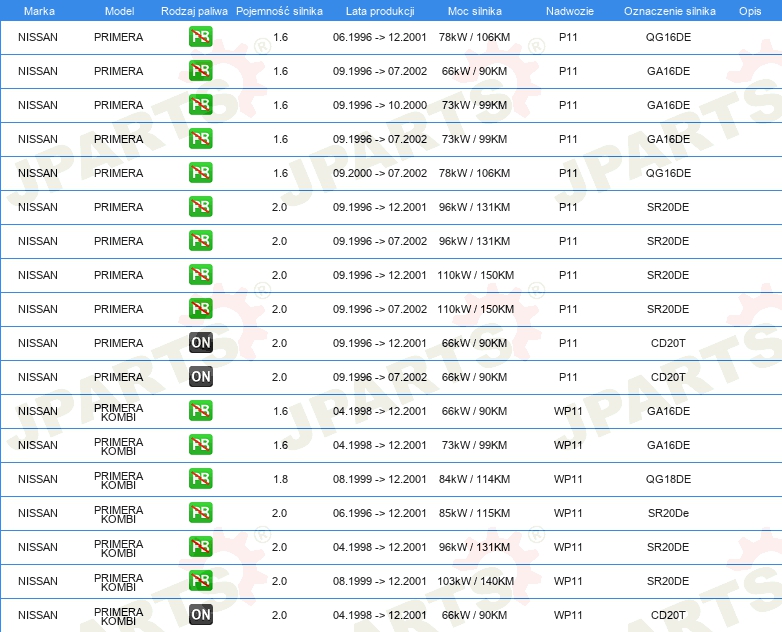Click date range 06.1996 -> 12.2001 in SR20De row

(380, 513)
